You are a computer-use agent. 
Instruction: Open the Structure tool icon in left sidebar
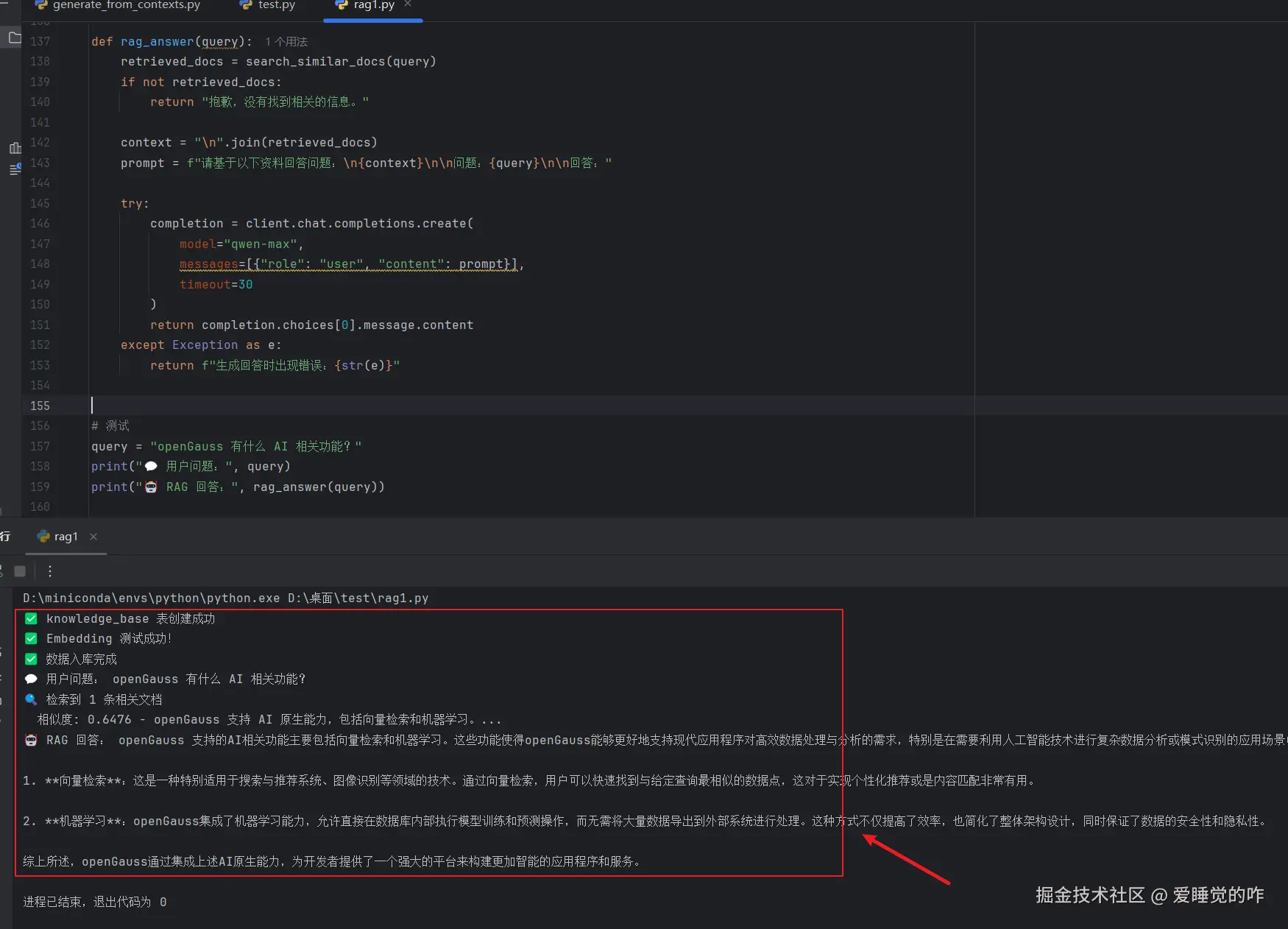tap(15, 148)
